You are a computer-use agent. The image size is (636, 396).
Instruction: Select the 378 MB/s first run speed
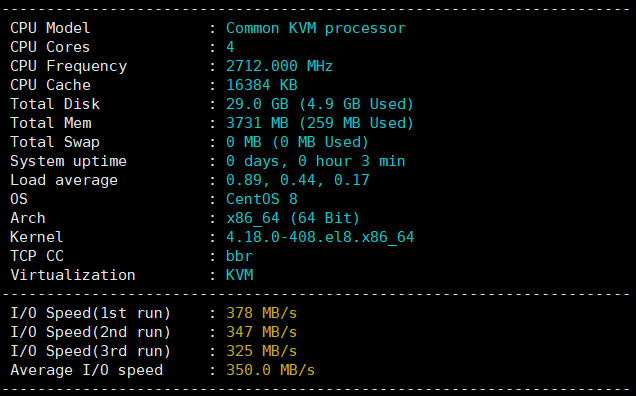tap(262, 313)
